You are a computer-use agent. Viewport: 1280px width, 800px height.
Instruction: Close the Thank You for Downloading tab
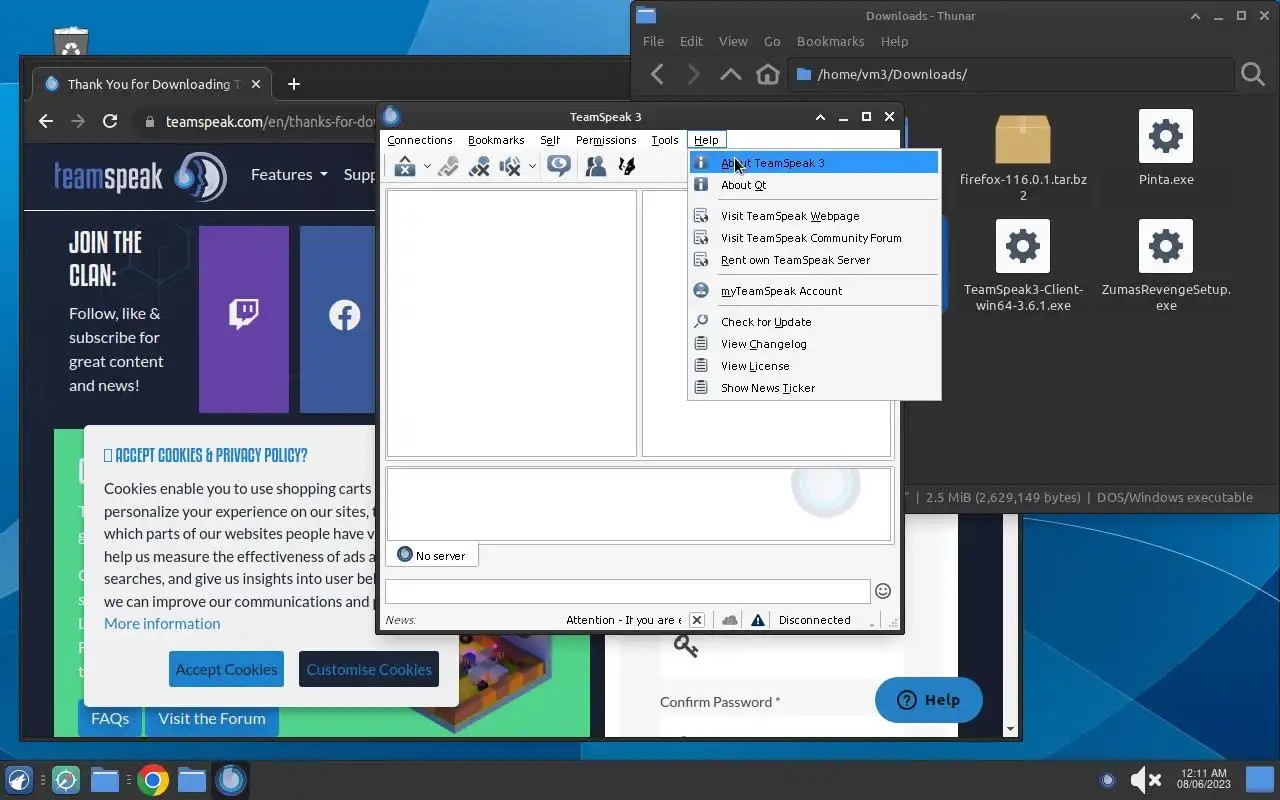click(x=256, y=84)
